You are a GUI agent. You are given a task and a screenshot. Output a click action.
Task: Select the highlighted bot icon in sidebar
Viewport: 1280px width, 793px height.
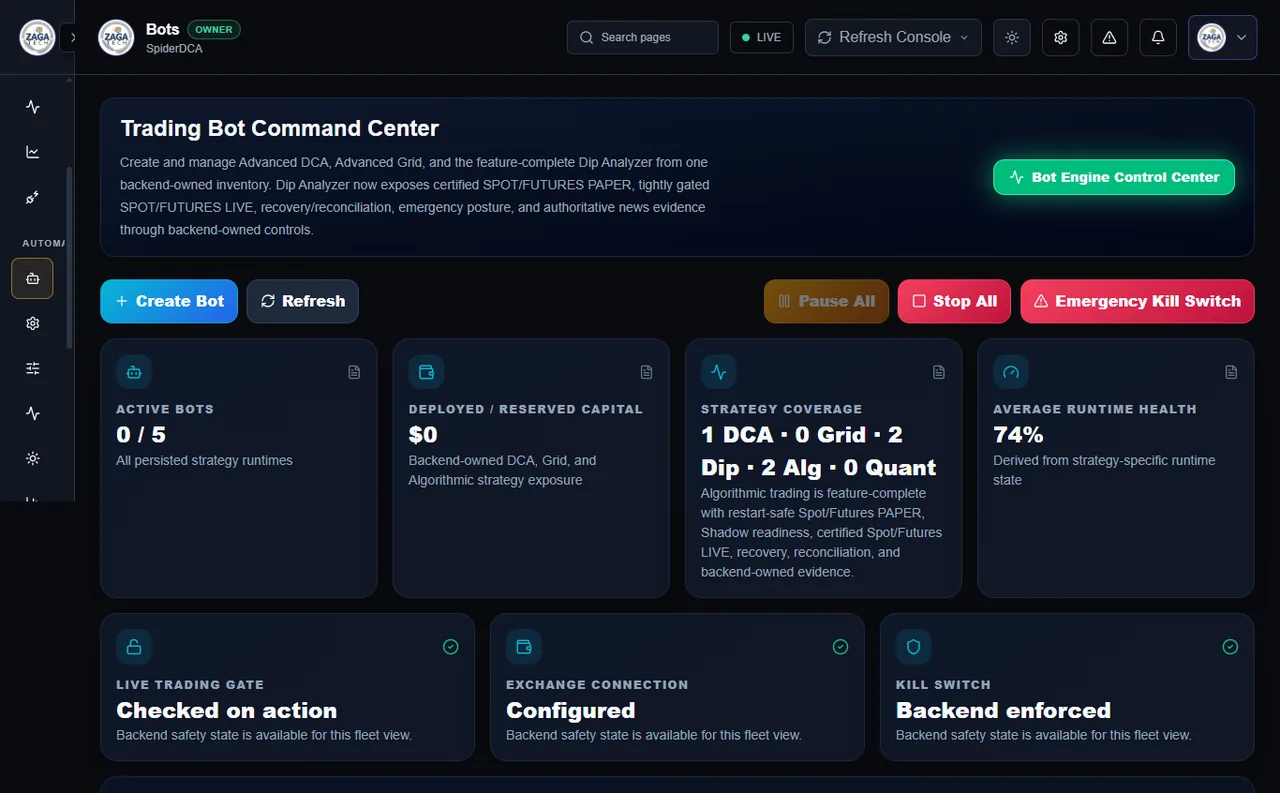[33, 279]
